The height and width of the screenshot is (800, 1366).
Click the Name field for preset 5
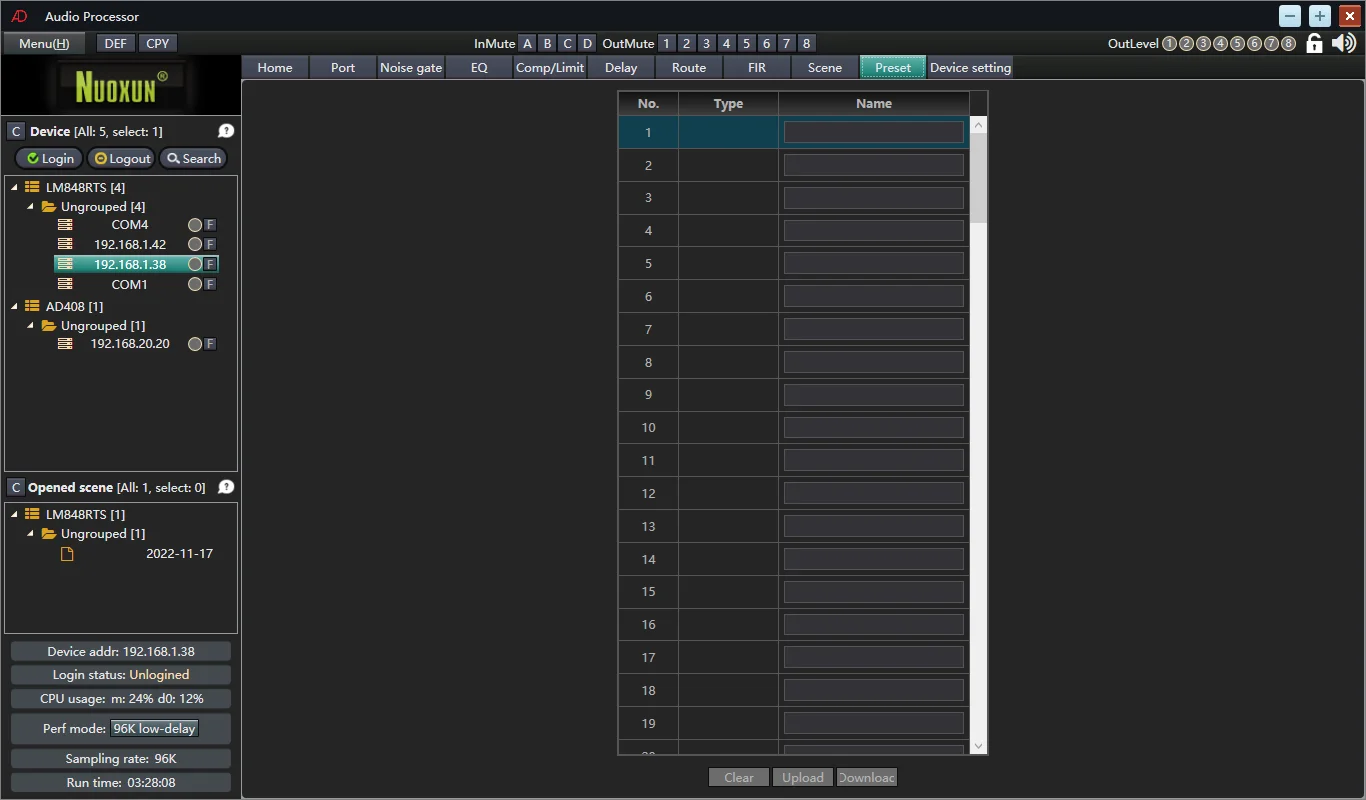tap(873, 264)
